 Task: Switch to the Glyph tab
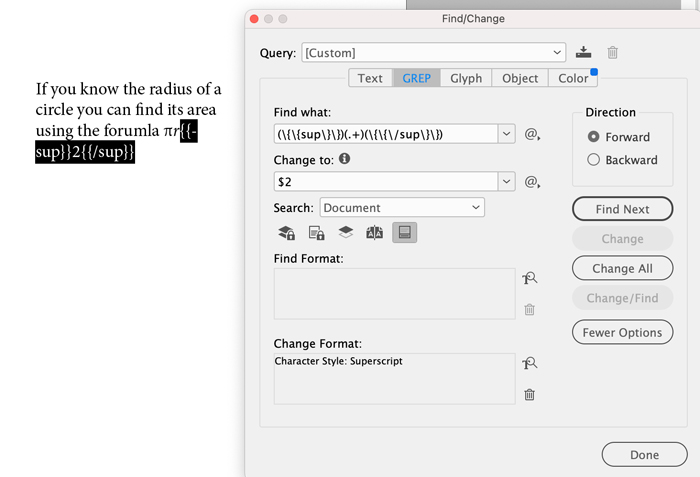[466, 78]
